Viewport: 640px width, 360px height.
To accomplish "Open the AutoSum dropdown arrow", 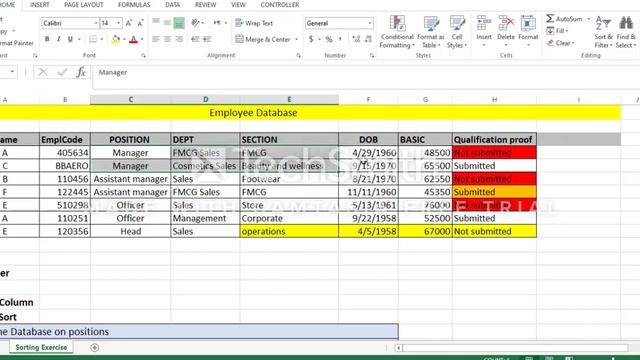I will tap(589, 19).
